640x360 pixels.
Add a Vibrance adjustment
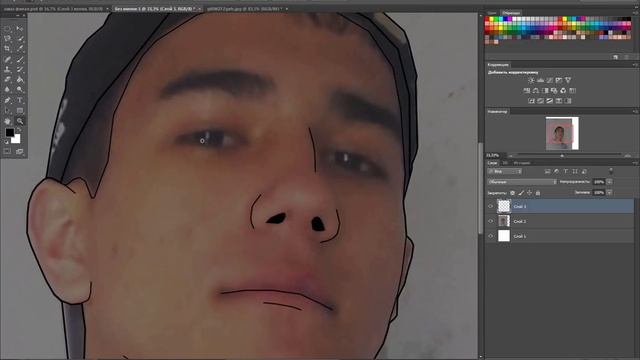[x=568, y=80]
